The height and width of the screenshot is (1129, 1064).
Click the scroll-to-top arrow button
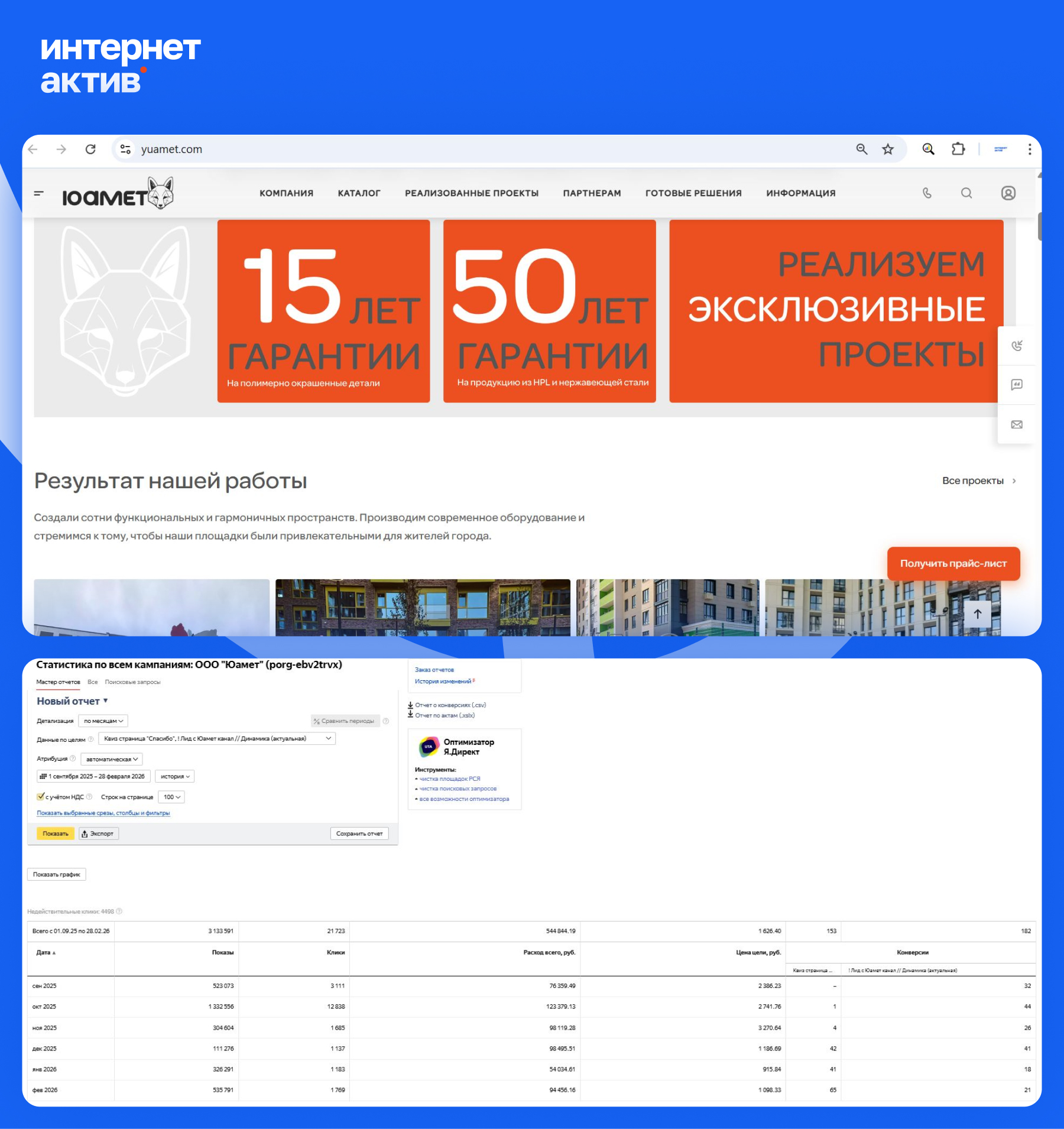click(978, 614)
